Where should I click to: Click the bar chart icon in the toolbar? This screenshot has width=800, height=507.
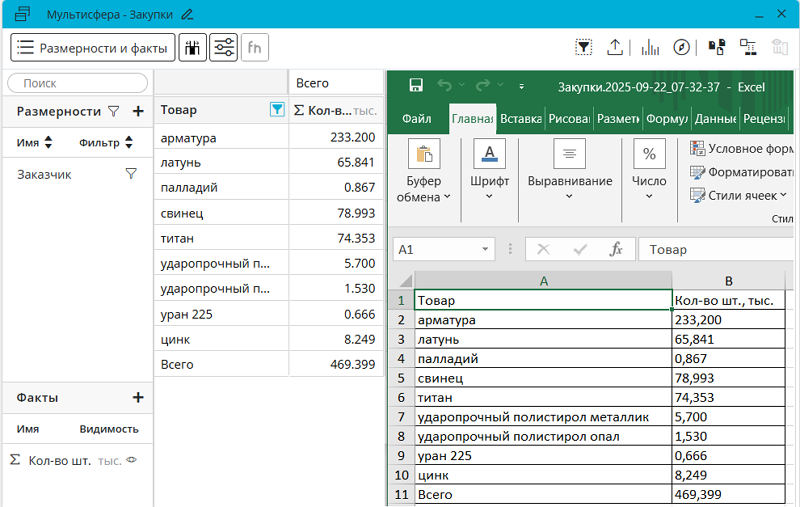[x=650, y=47]
